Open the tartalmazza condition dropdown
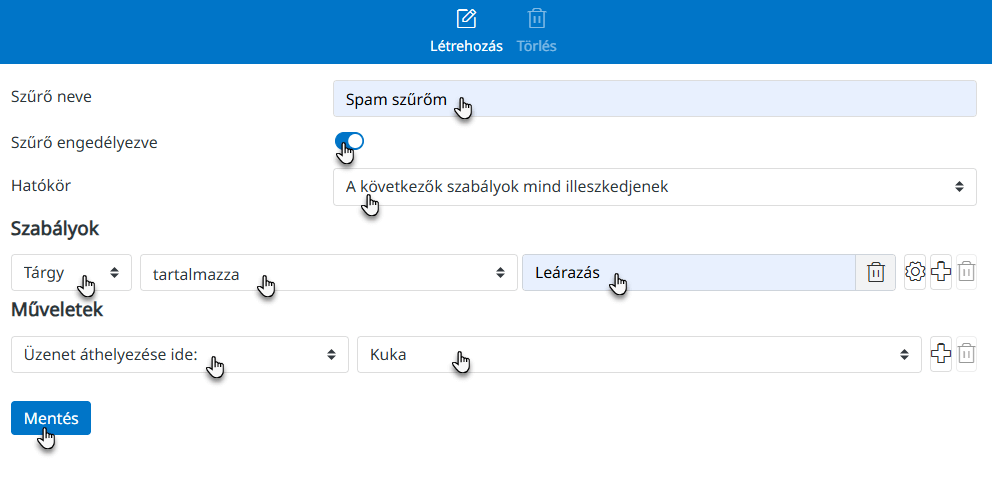This screenshot has height=487, width=992. 326,272
